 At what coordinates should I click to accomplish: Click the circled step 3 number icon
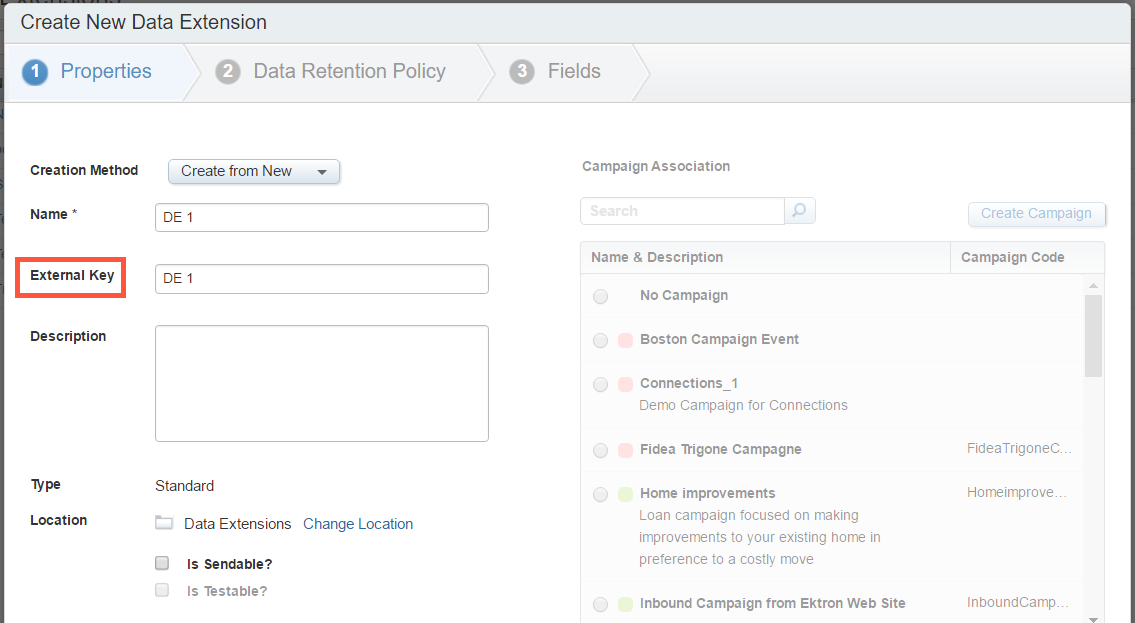pyautogui.click(x=521, y=71)
